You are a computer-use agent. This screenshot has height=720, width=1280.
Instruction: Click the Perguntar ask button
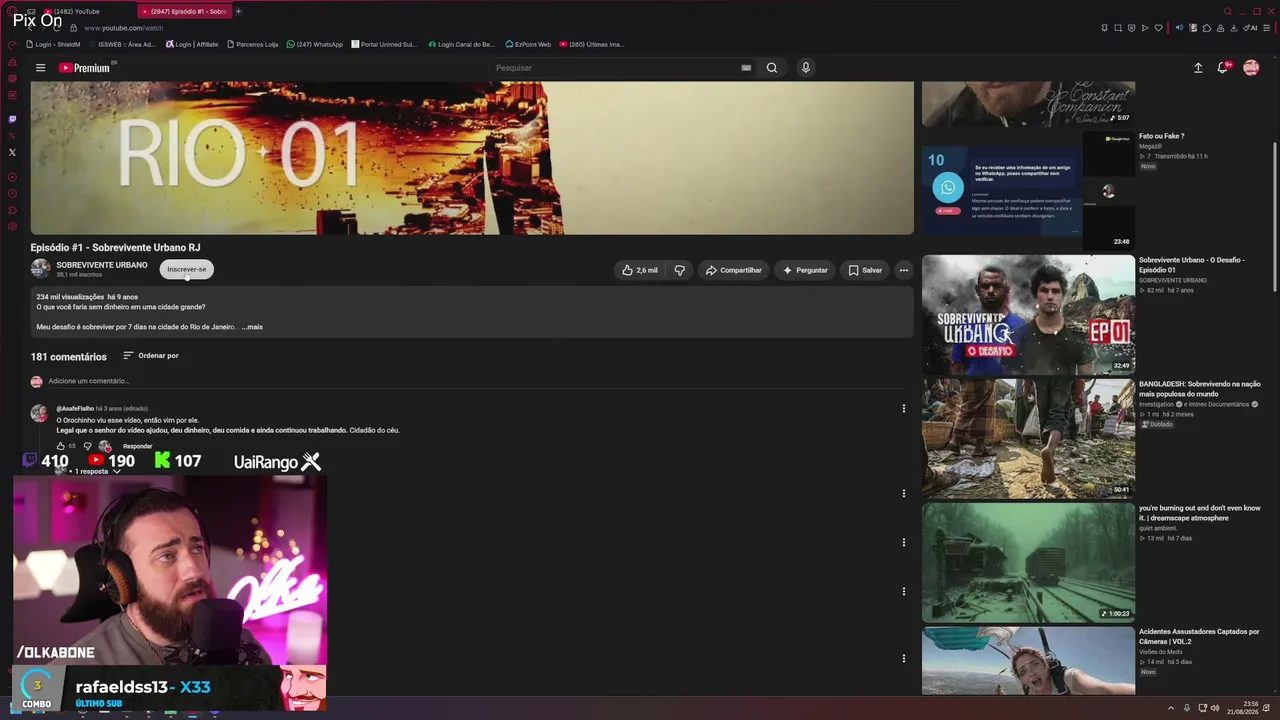[x=806, y=270]
